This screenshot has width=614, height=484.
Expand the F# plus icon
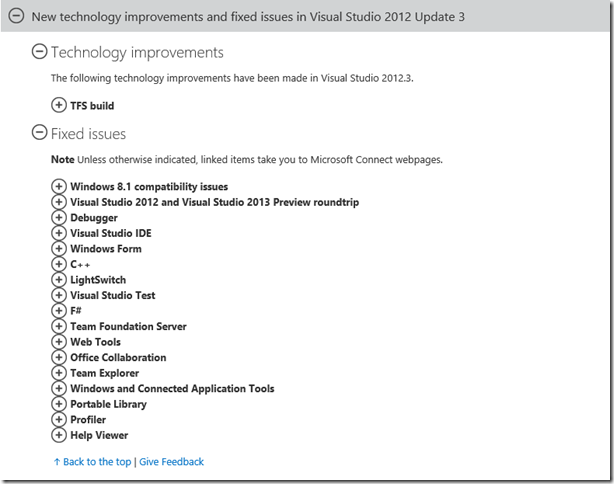coord(59,311)
